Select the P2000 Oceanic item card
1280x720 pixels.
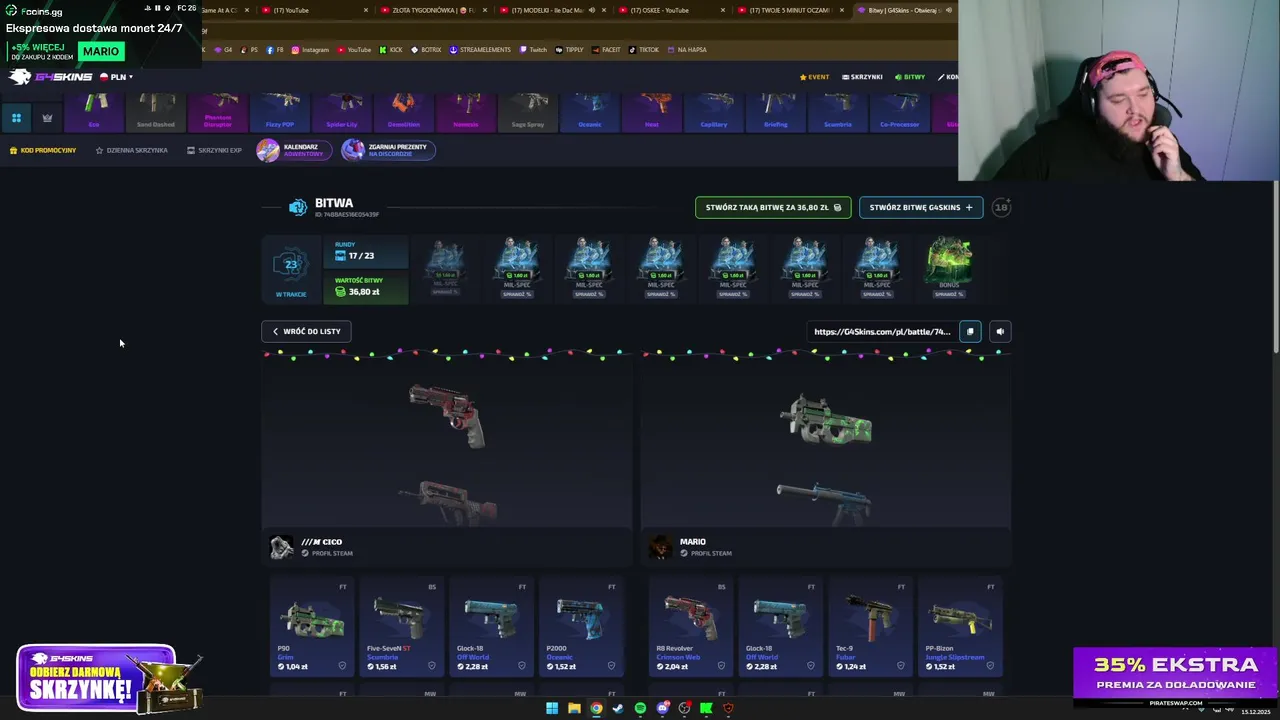point(581,628)
